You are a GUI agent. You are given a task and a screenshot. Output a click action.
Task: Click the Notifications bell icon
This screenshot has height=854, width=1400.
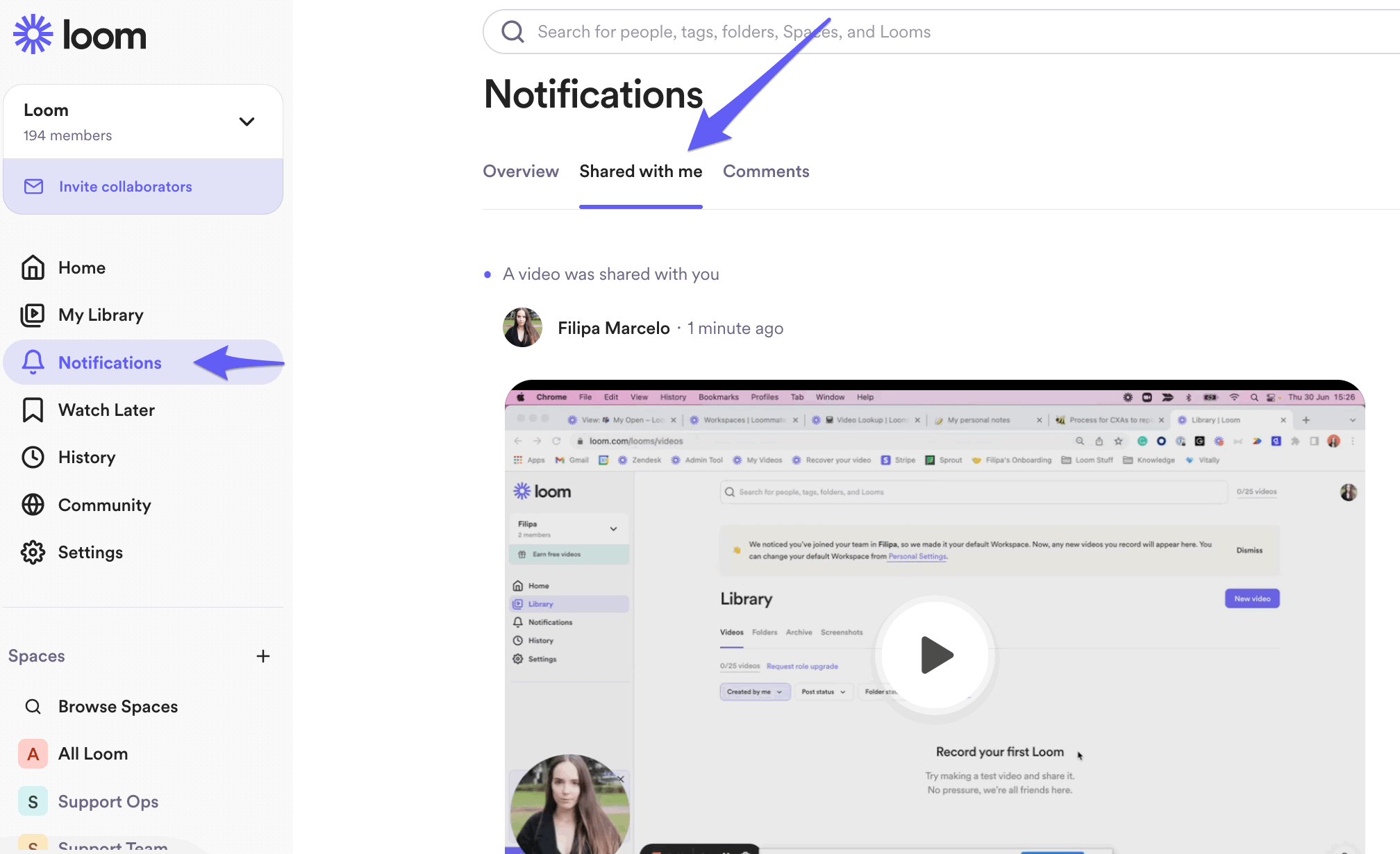click(33, 362)
